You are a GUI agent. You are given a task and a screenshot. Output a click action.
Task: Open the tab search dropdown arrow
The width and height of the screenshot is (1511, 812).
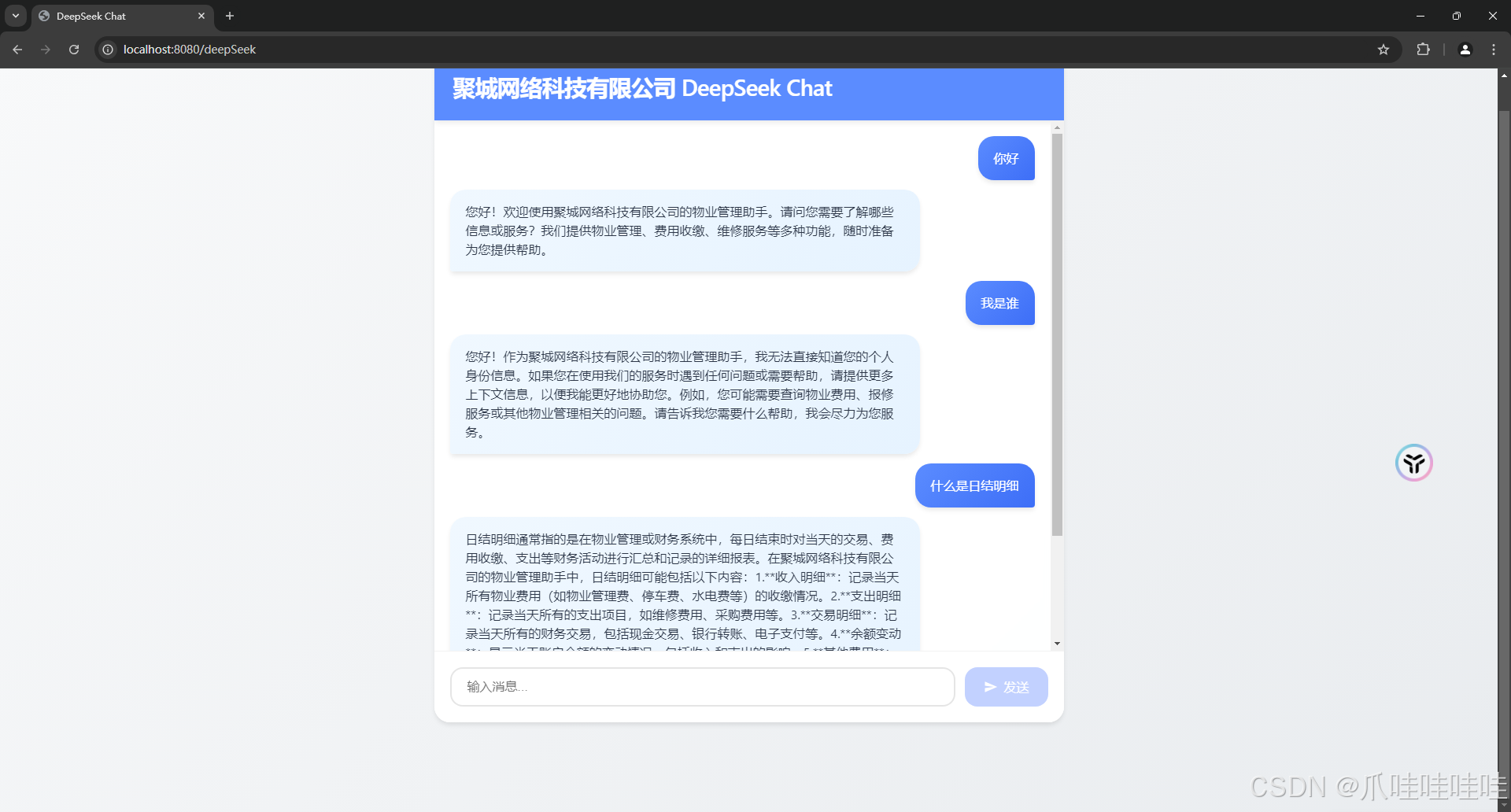tap(16, 16)
